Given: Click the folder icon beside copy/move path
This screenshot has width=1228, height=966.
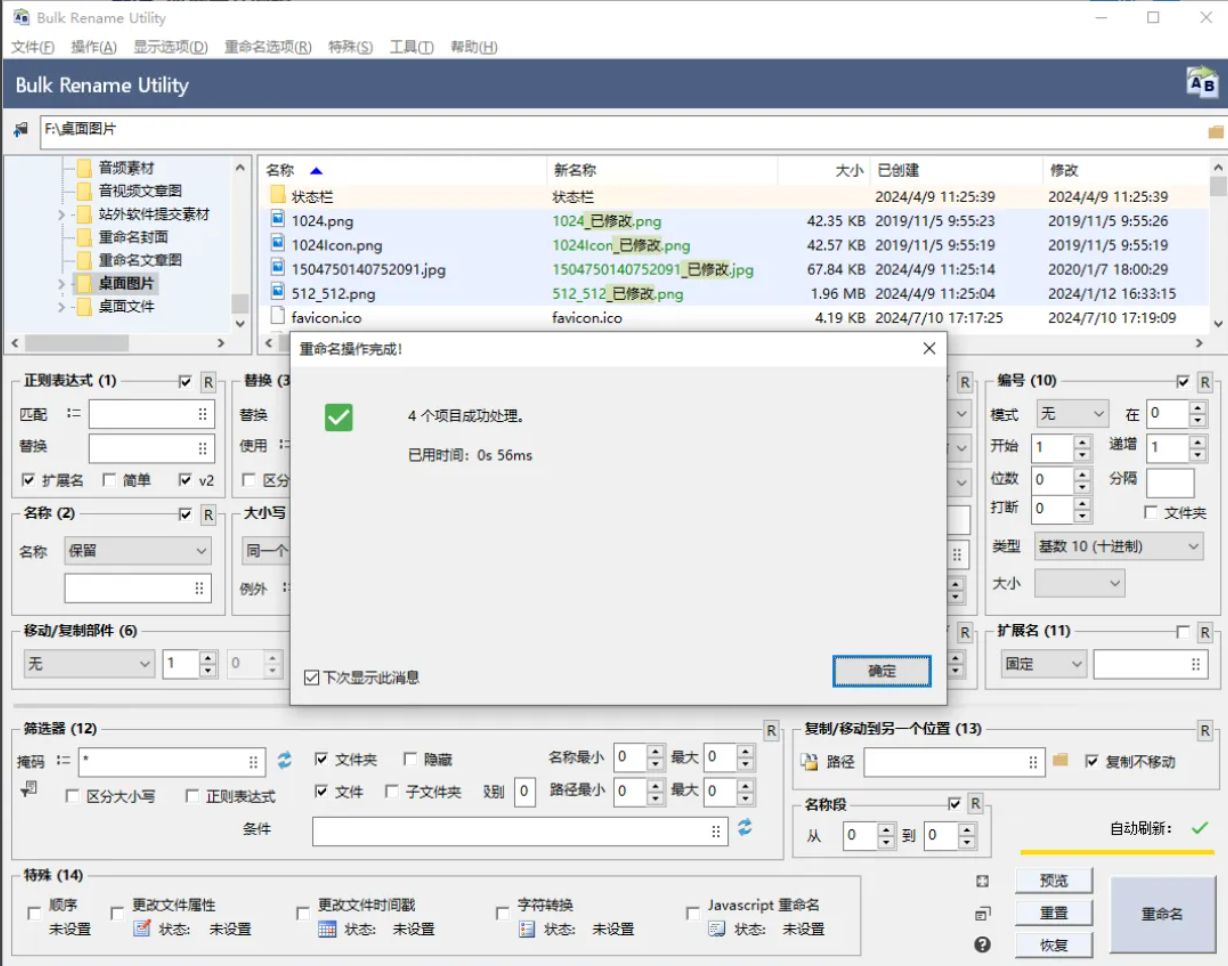Looking at the screenshot, I should click(1061, 761).
